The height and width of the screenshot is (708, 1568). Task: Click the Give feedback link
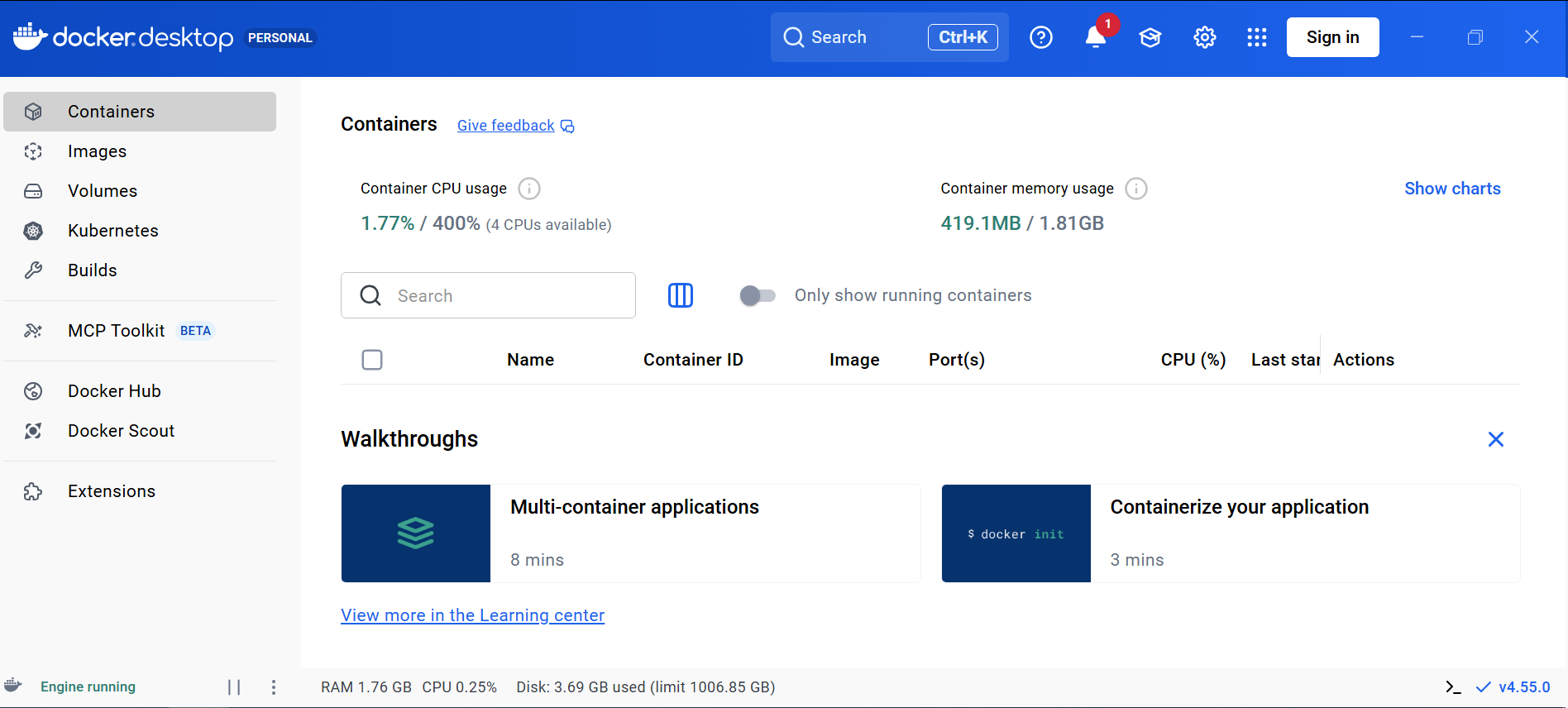[505, 126]
